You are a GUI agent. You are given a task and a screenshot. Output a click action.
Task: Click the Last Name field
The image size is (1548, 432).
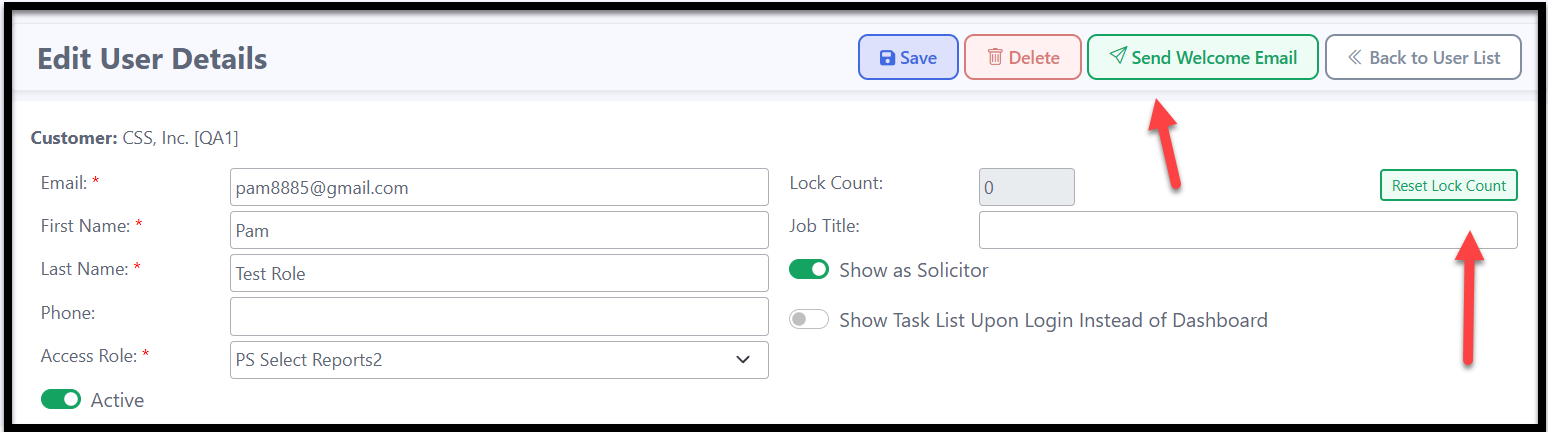point(499,273)
